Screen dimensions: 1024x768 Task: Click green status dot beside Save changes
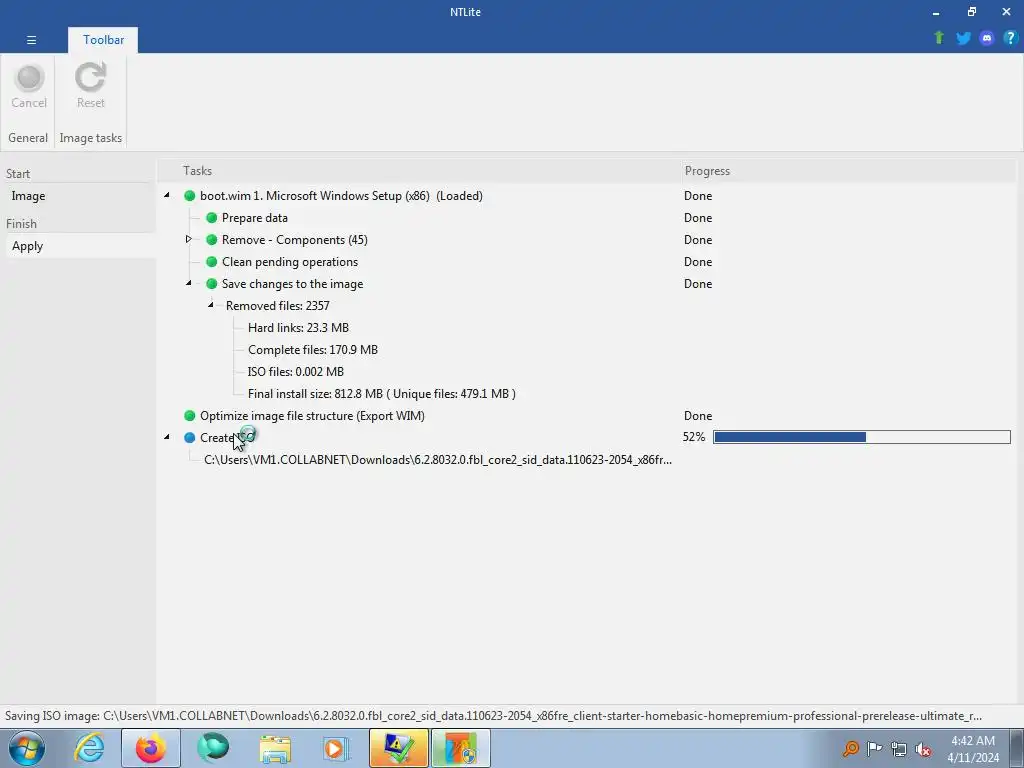[x=212, y=284]
